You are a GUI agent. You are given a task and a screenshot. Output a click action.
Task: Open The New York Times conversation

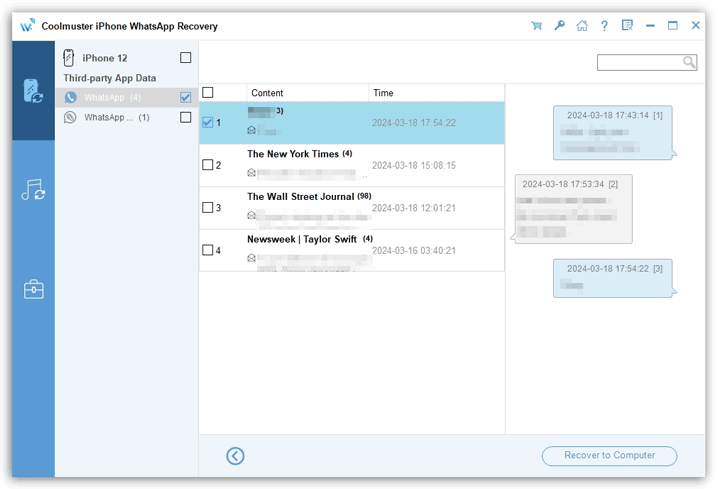pos(352,165)
